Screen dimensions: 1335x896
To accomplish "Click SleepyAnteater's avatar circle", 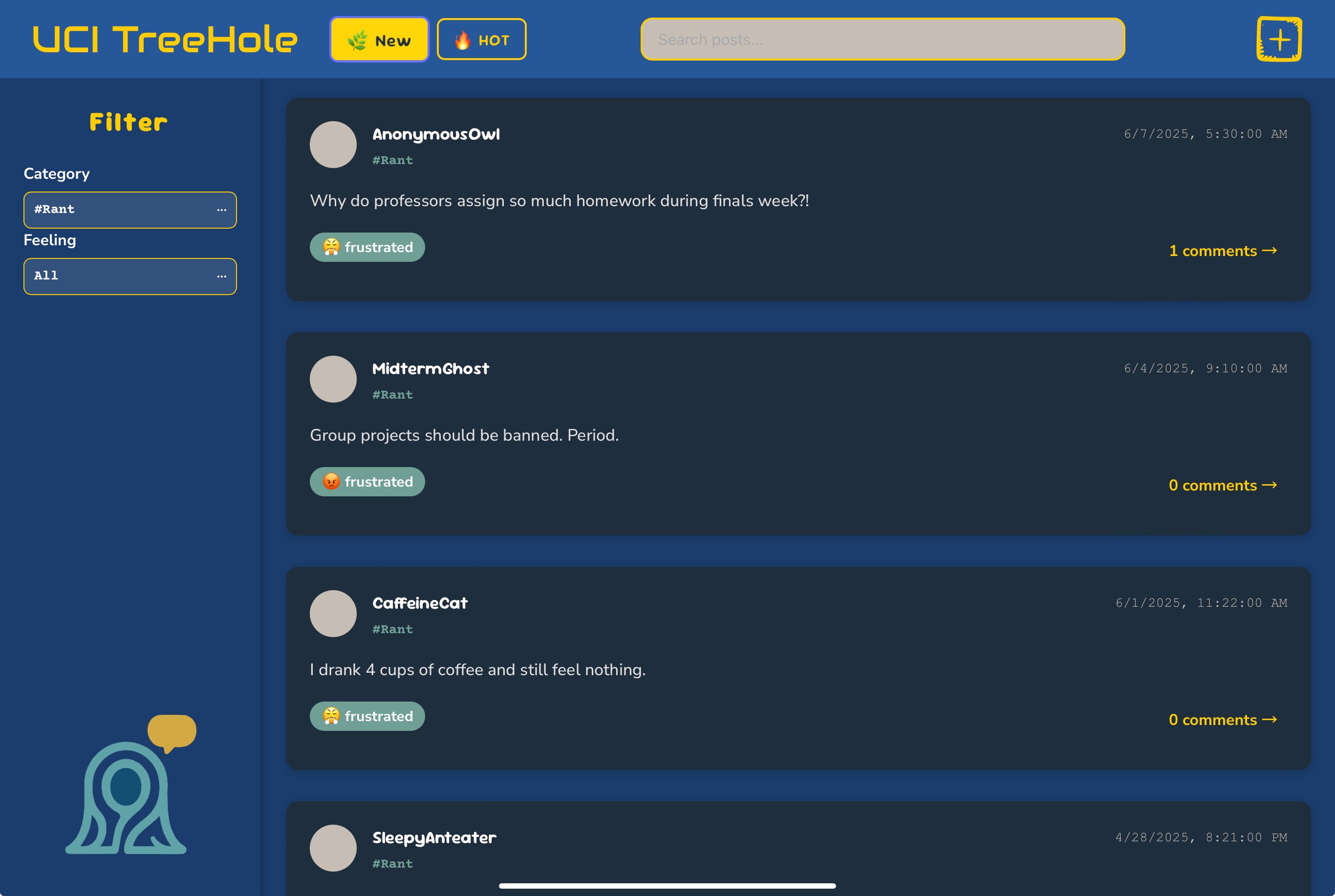I will click(333, 848).
